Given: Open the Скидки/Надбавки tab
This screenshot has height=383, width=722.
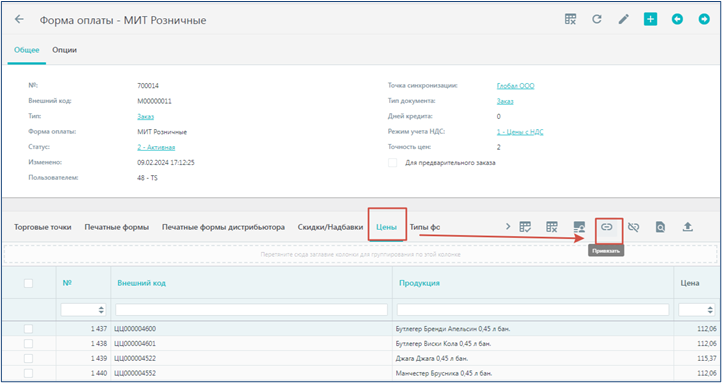Looking at the screenshot, I should tap(330, 227).
